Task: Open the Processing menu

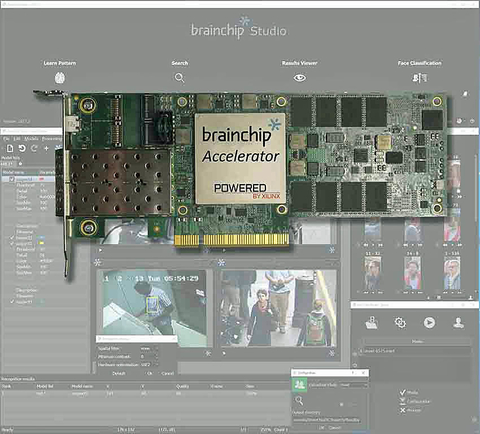Action: tap(52, 138)
